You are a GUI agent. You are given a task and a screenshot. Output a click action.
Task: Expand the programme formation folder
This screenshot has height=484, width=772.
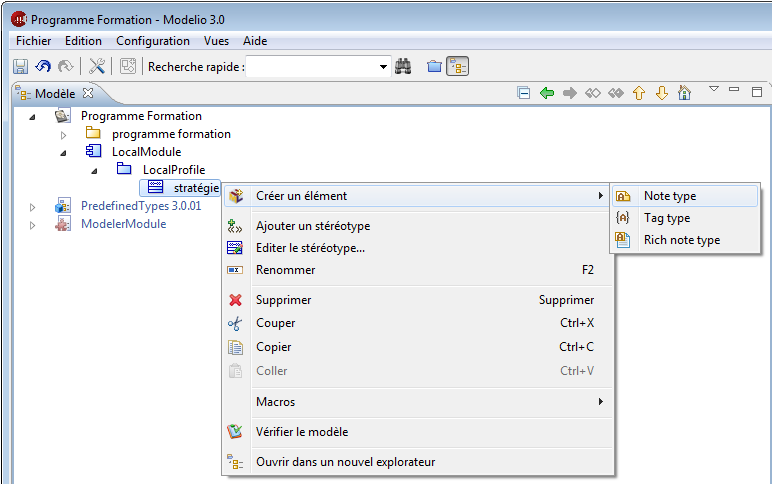coord(64,134)
